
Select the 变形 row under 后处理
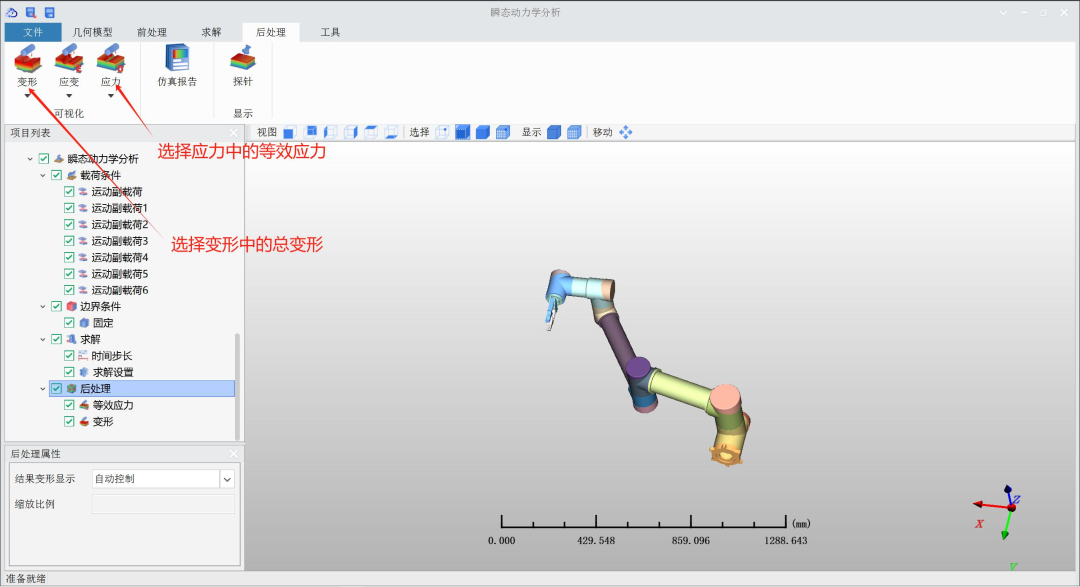[x=103, y=422]
